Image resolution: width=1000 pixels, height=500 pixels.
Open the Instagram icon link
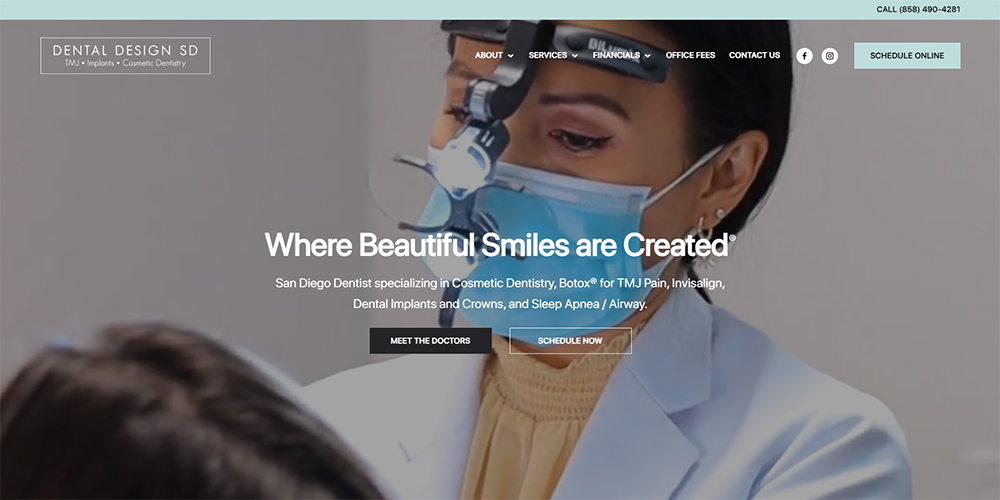830,56
